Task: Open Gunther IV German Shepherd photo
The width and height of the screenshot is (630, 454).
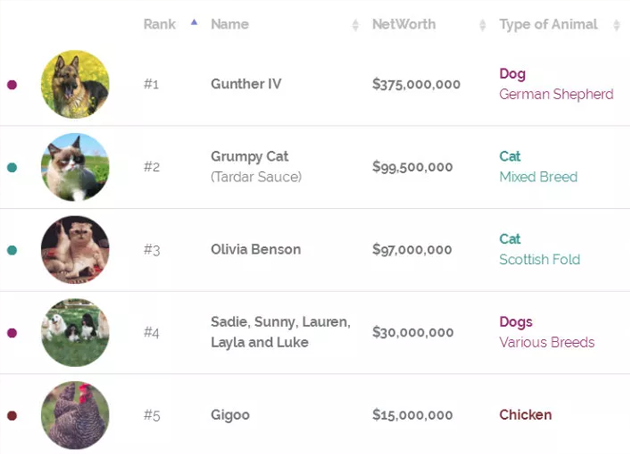Action: [75, 84]
